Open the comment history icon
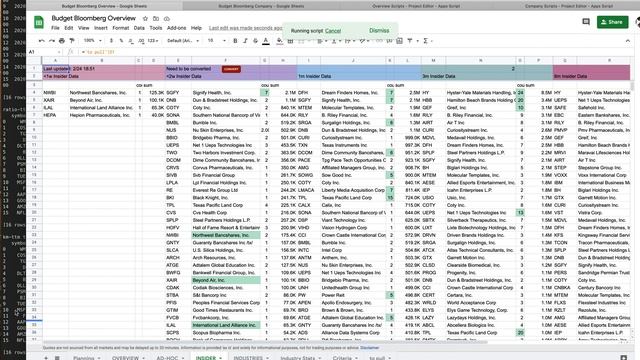 tap(586, 22)
